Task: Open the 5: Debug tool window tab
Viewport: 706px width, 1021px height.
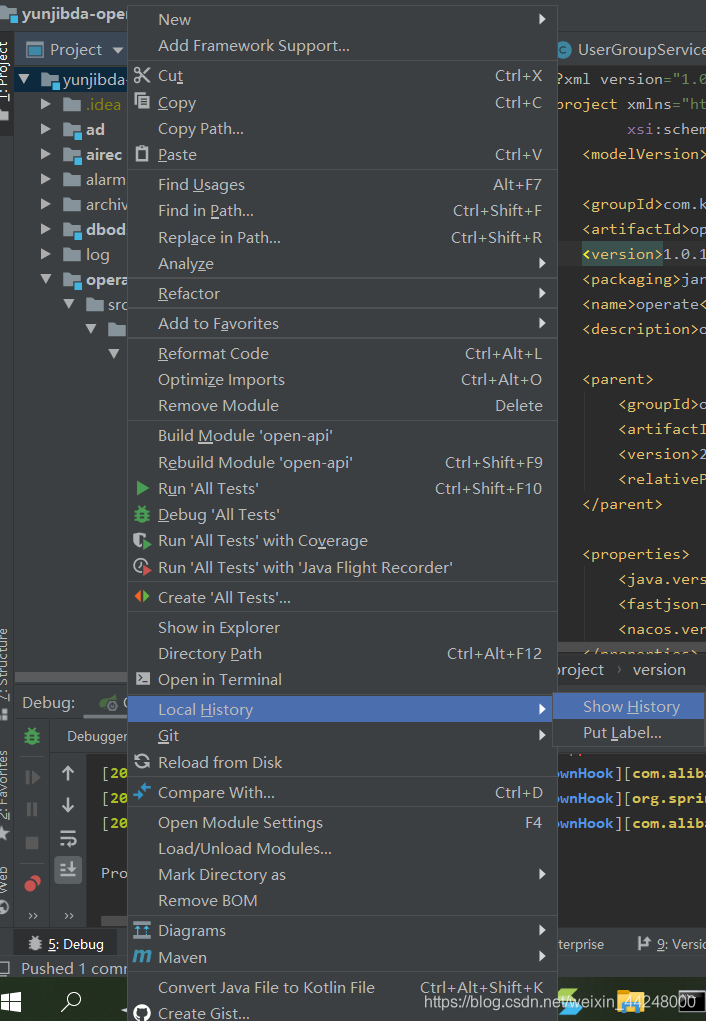Action: 66,944
